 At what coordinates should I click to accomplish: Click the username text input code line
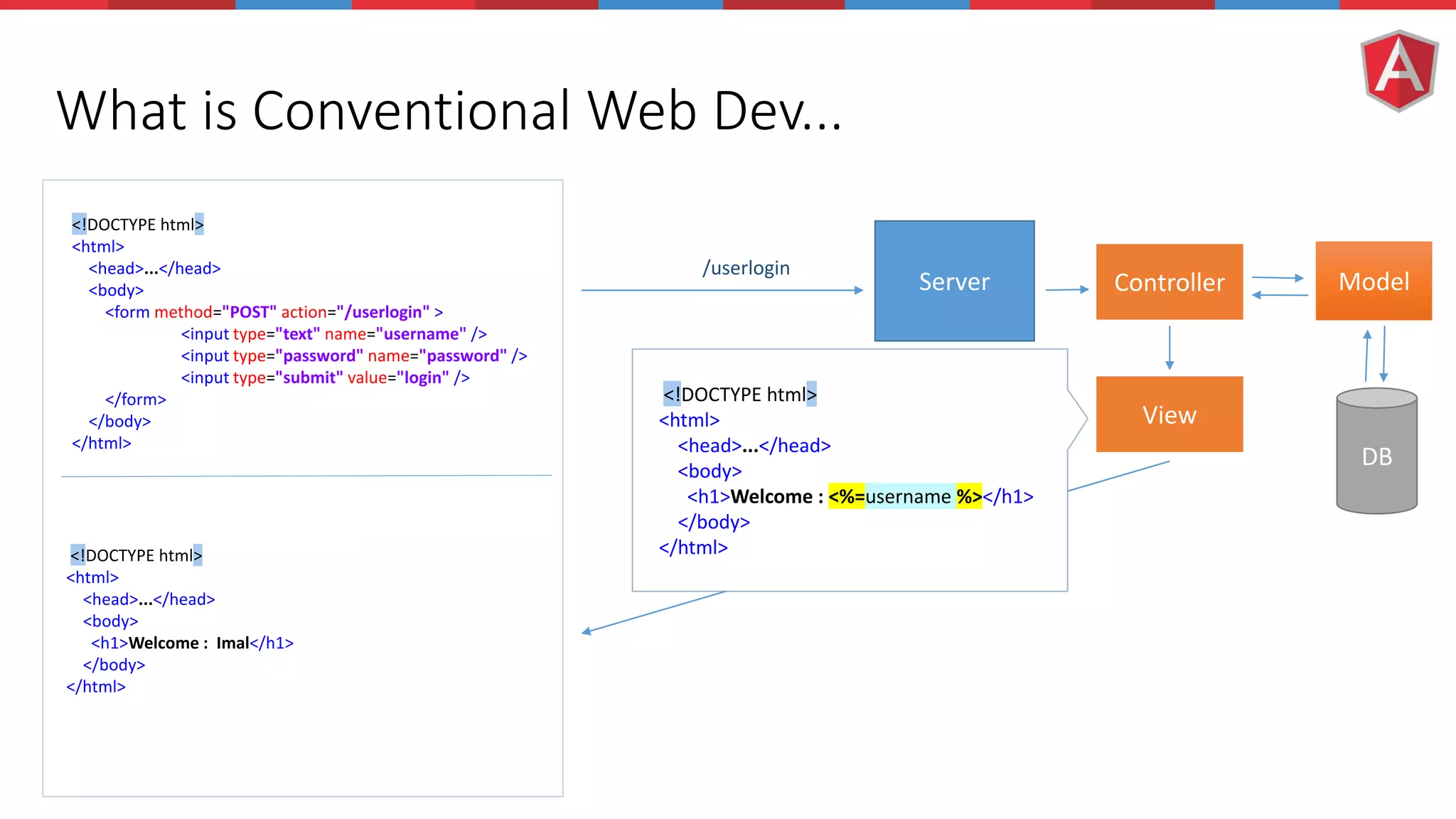click(x=333, y=334)
